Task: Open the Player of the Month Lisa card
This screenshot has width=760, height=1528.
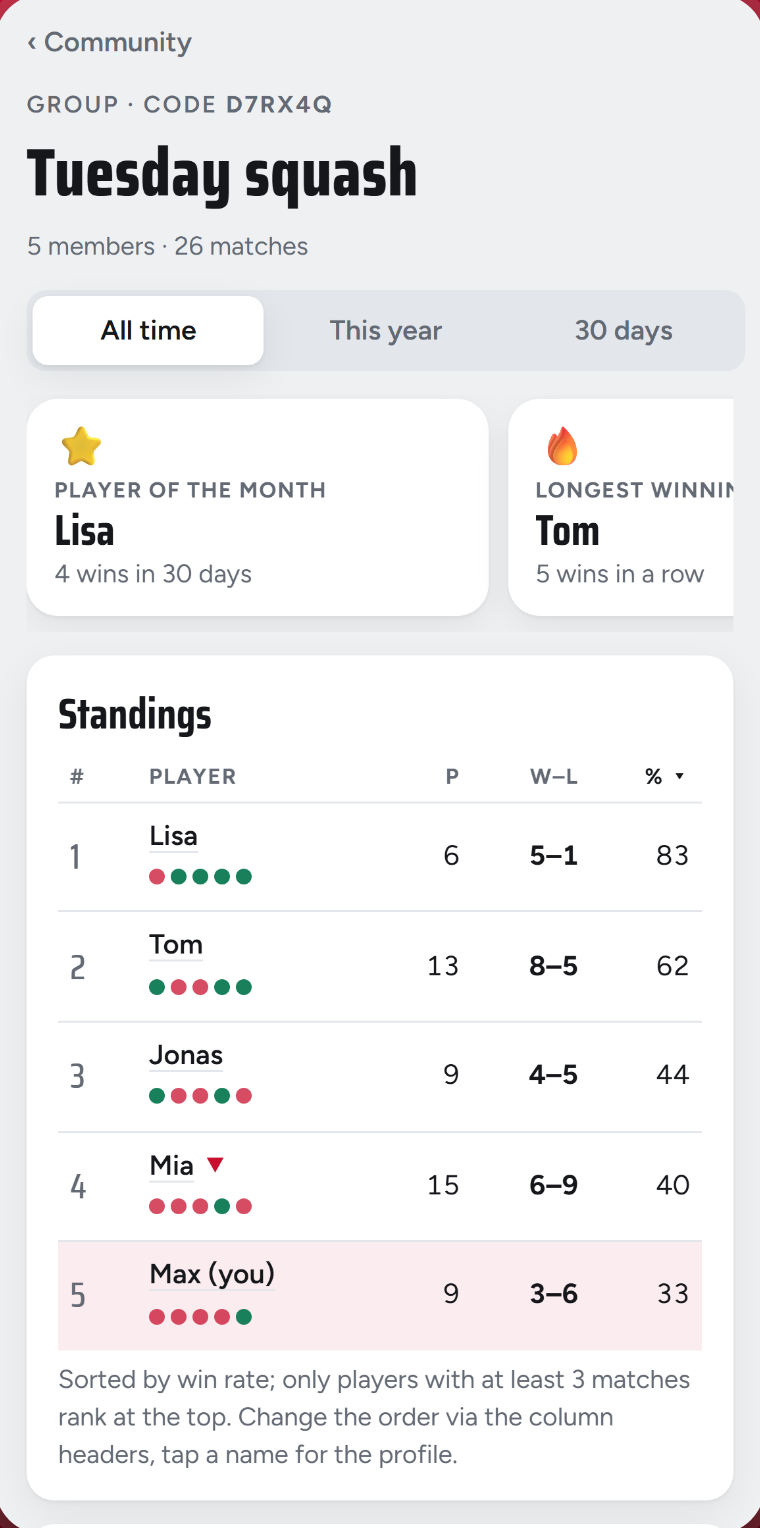Action: 257,507
